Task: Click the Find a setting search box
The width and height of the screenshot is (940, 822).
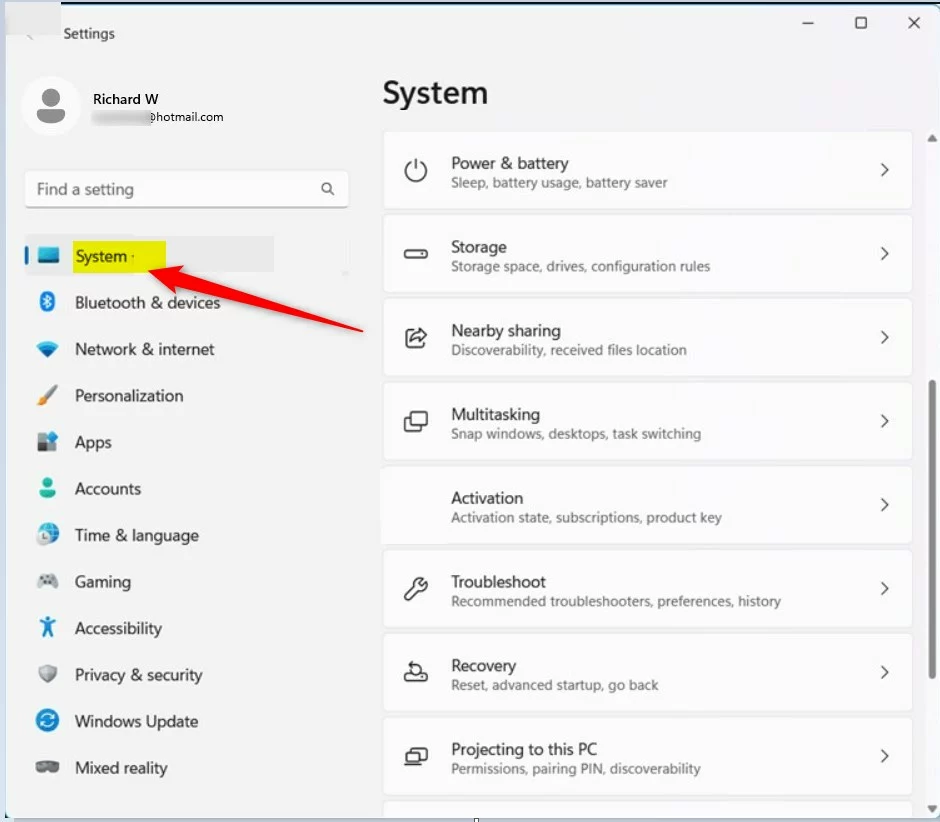Action: [175, 189]
